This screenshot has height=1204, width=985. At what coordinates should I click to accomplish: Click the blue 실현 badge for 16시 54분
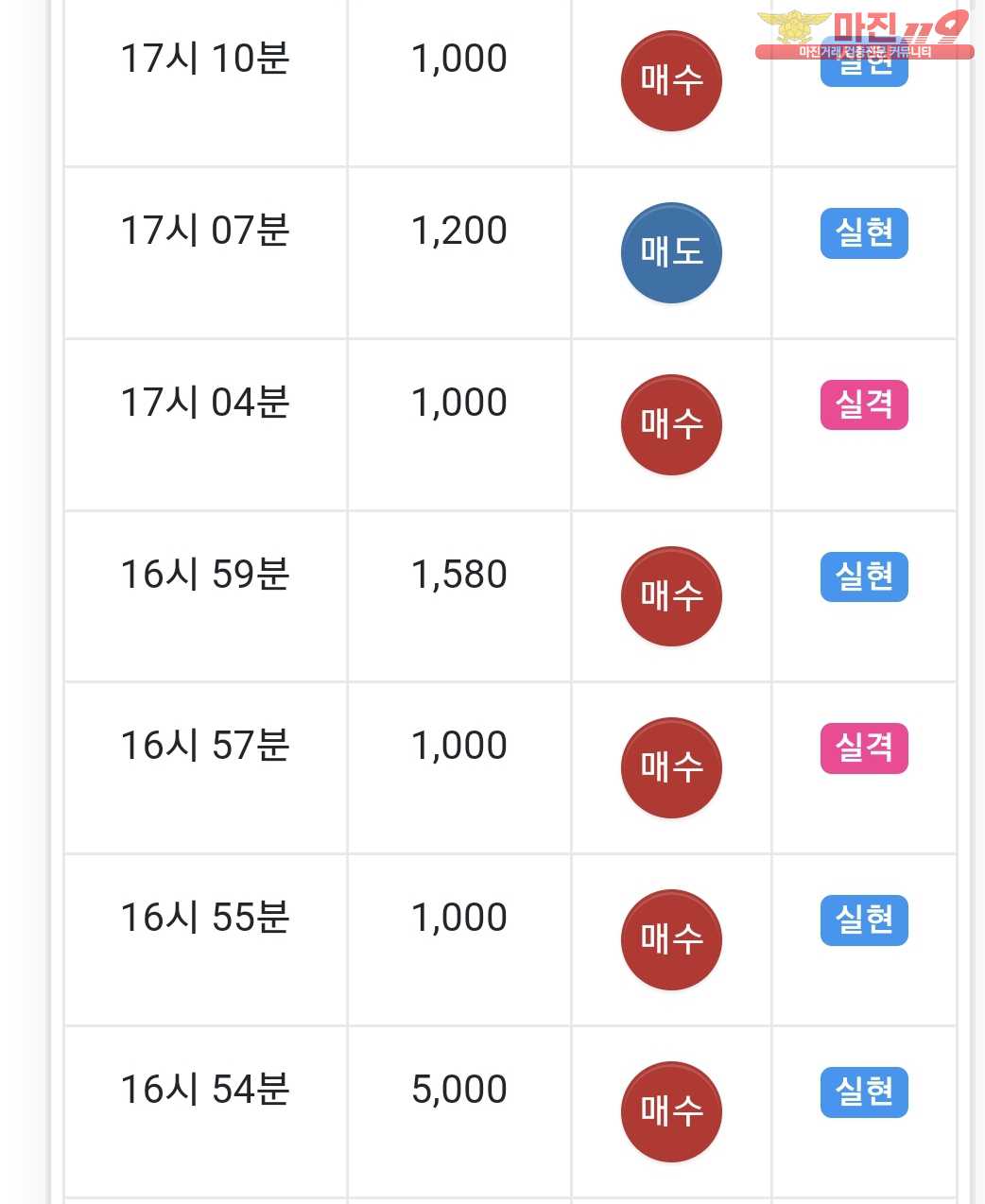864,1092
